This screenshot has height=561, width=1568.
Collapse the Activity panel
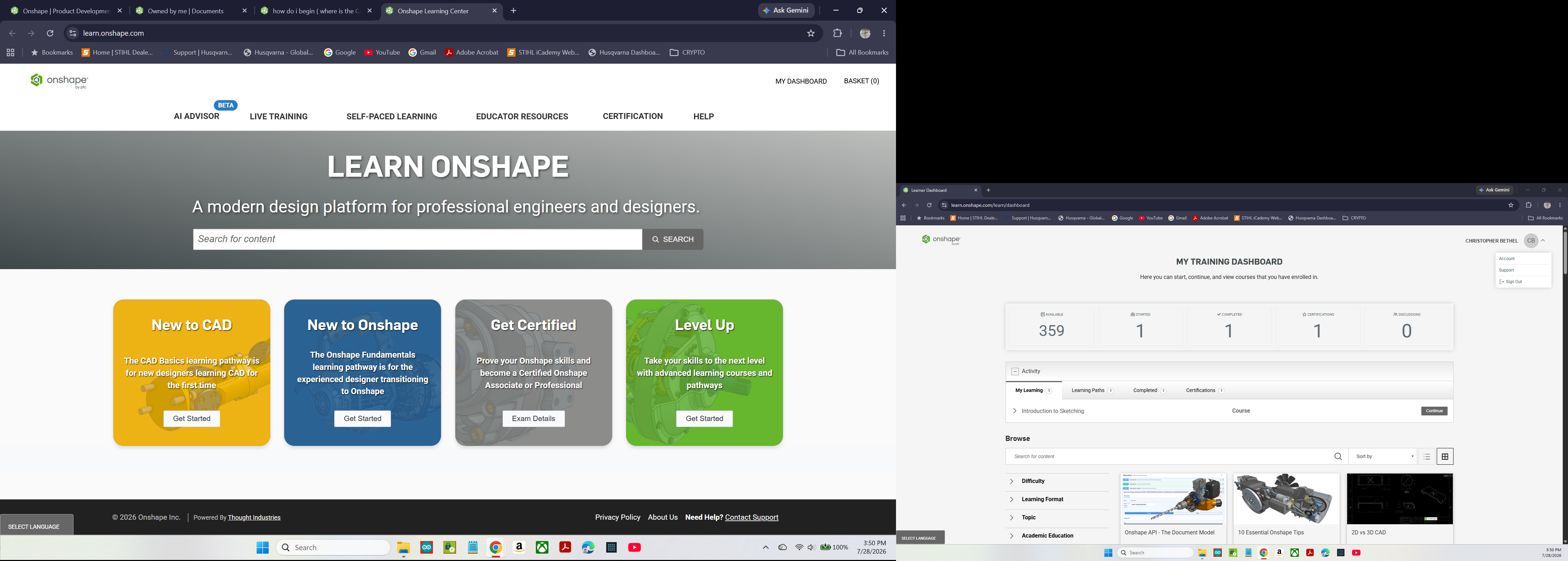click(1015, 371)
